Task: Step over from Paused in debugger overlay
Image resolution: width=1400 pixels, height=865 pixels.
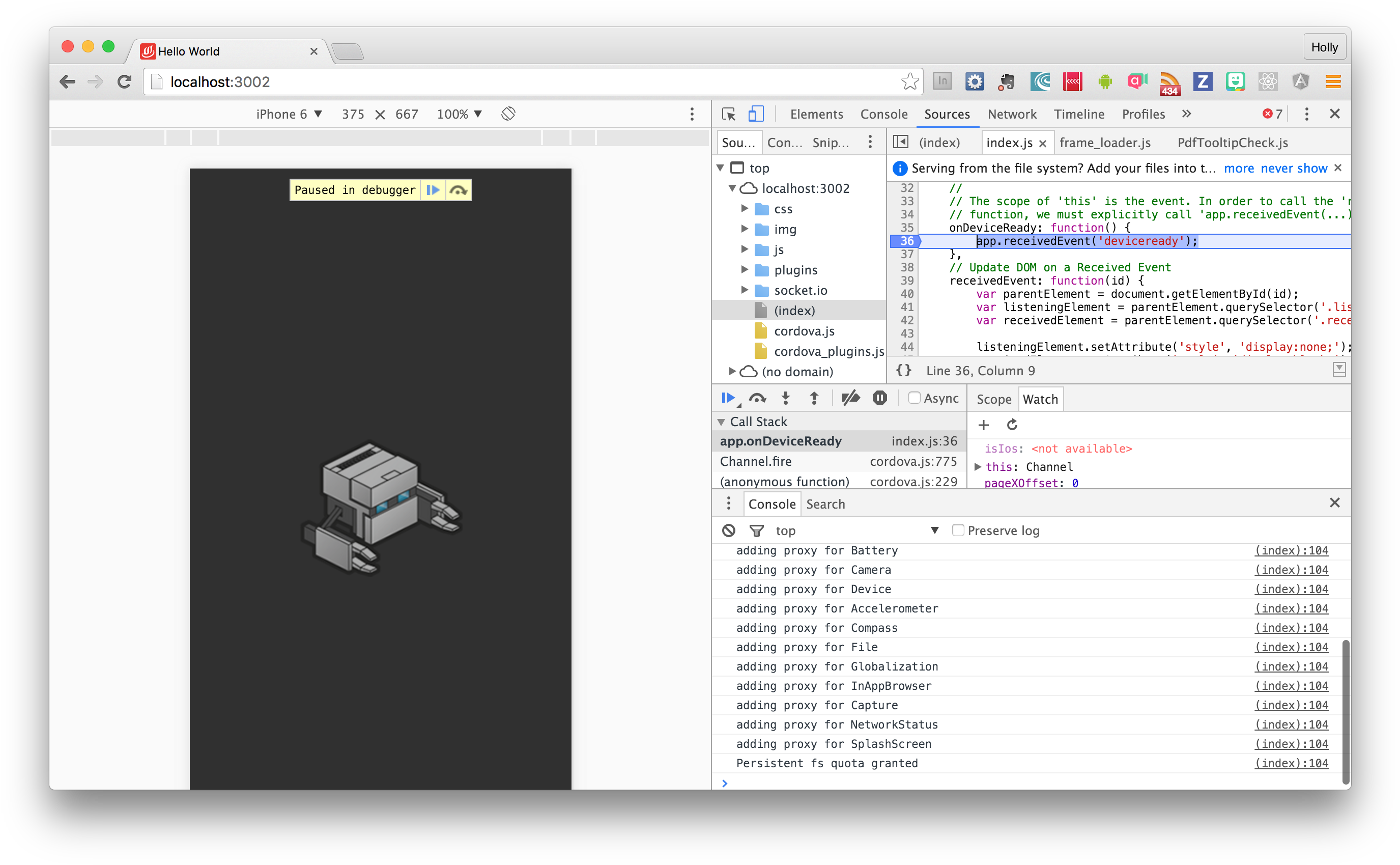Action: click(x=458, y=190)
